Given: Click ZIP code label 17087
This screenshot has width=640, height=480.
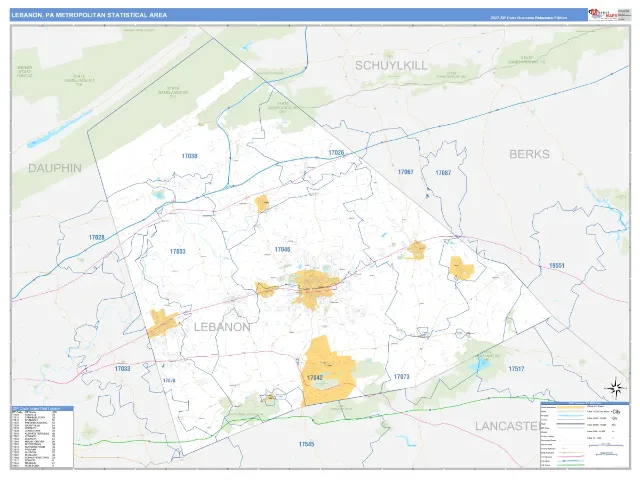Looking at the screenshot, I should [443, 173].
